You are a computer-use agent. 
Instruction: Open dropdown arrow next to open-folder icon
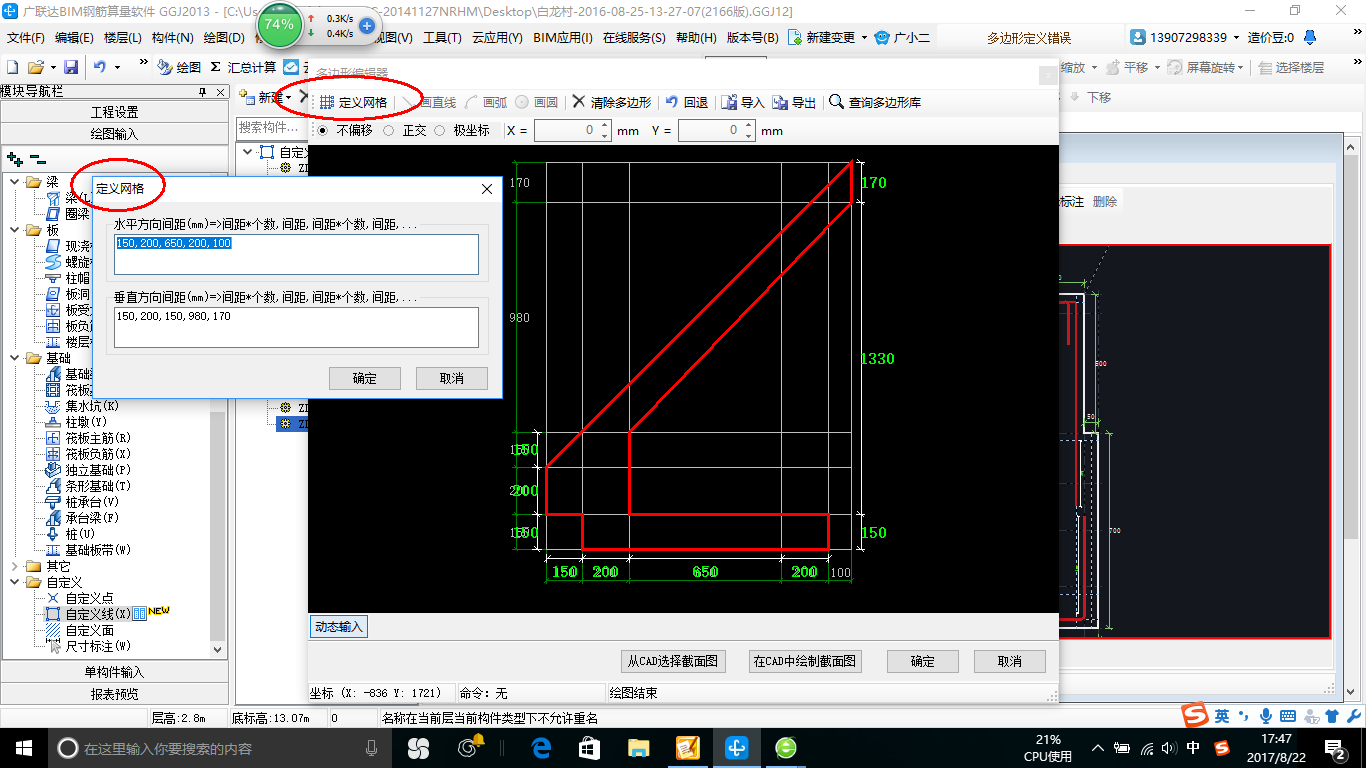coord(52,67)
